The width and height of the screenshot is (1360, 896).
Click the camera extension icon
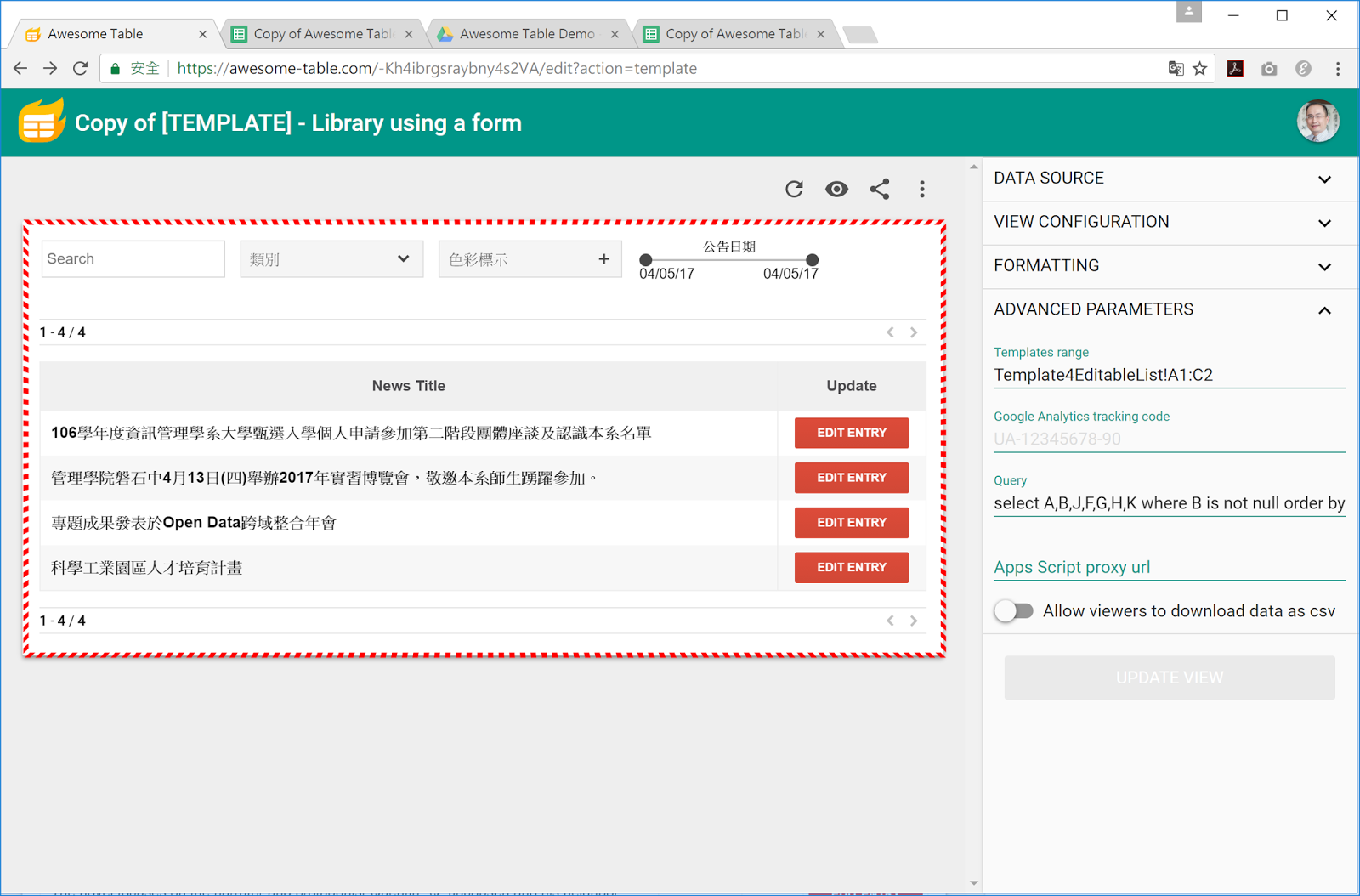(x=1269, y=69)
